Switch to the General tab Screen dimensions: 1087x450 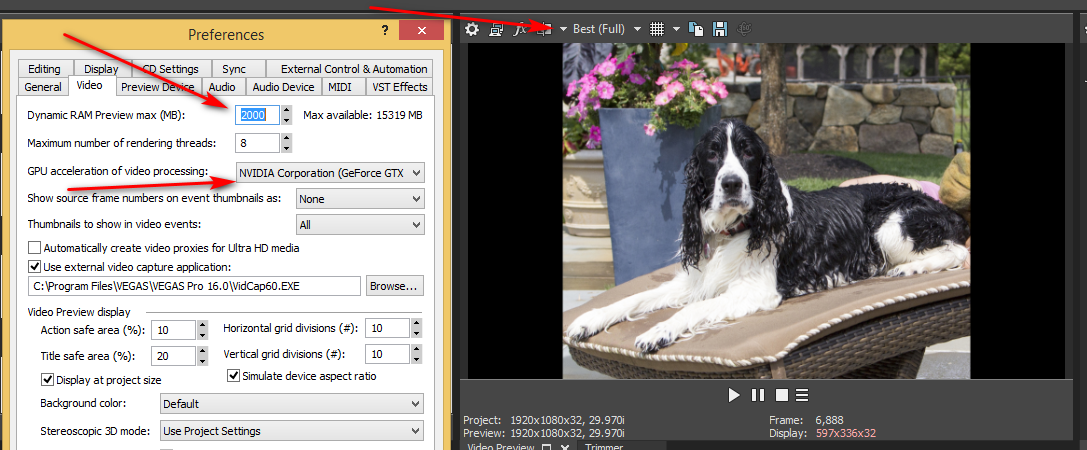(43, 87)
